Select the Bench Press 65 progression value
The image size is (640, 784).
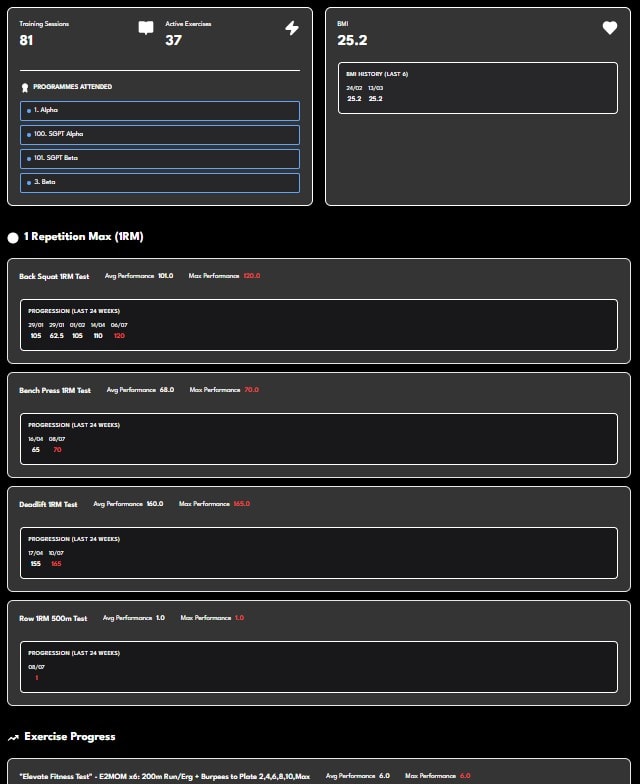coord(36,450)
